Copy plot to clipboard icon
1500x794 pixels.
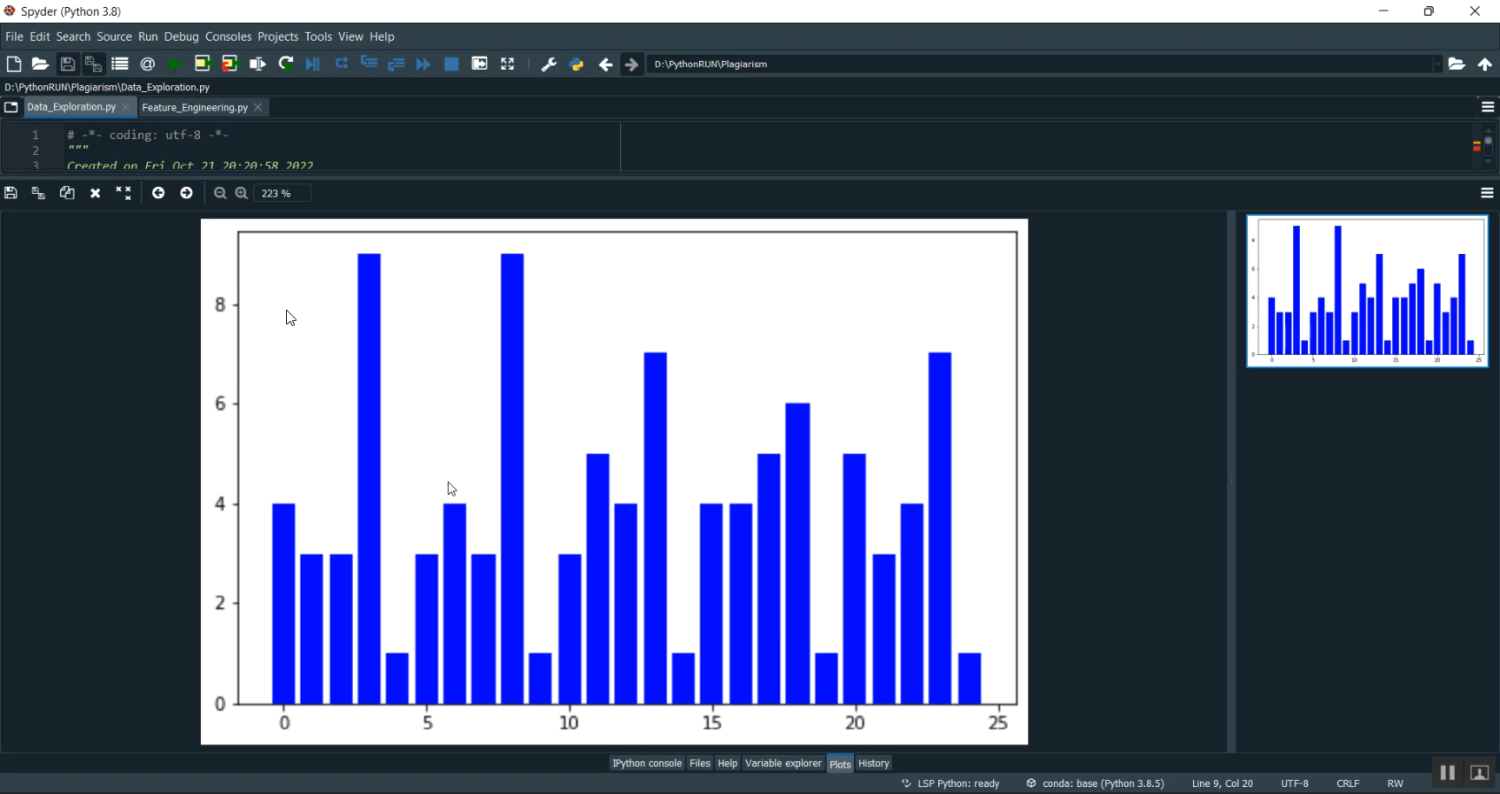[x=67, y=193]
